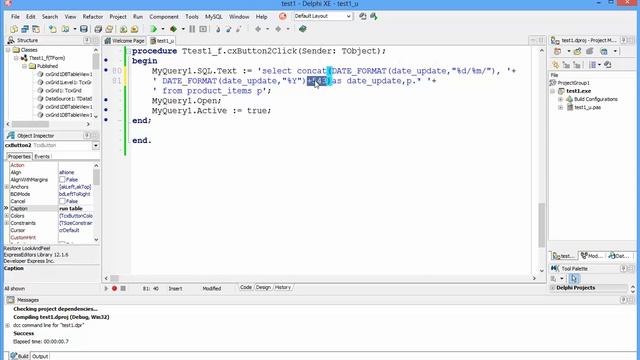Toggle the Cancel property False checkbox

tap(62, 201)
